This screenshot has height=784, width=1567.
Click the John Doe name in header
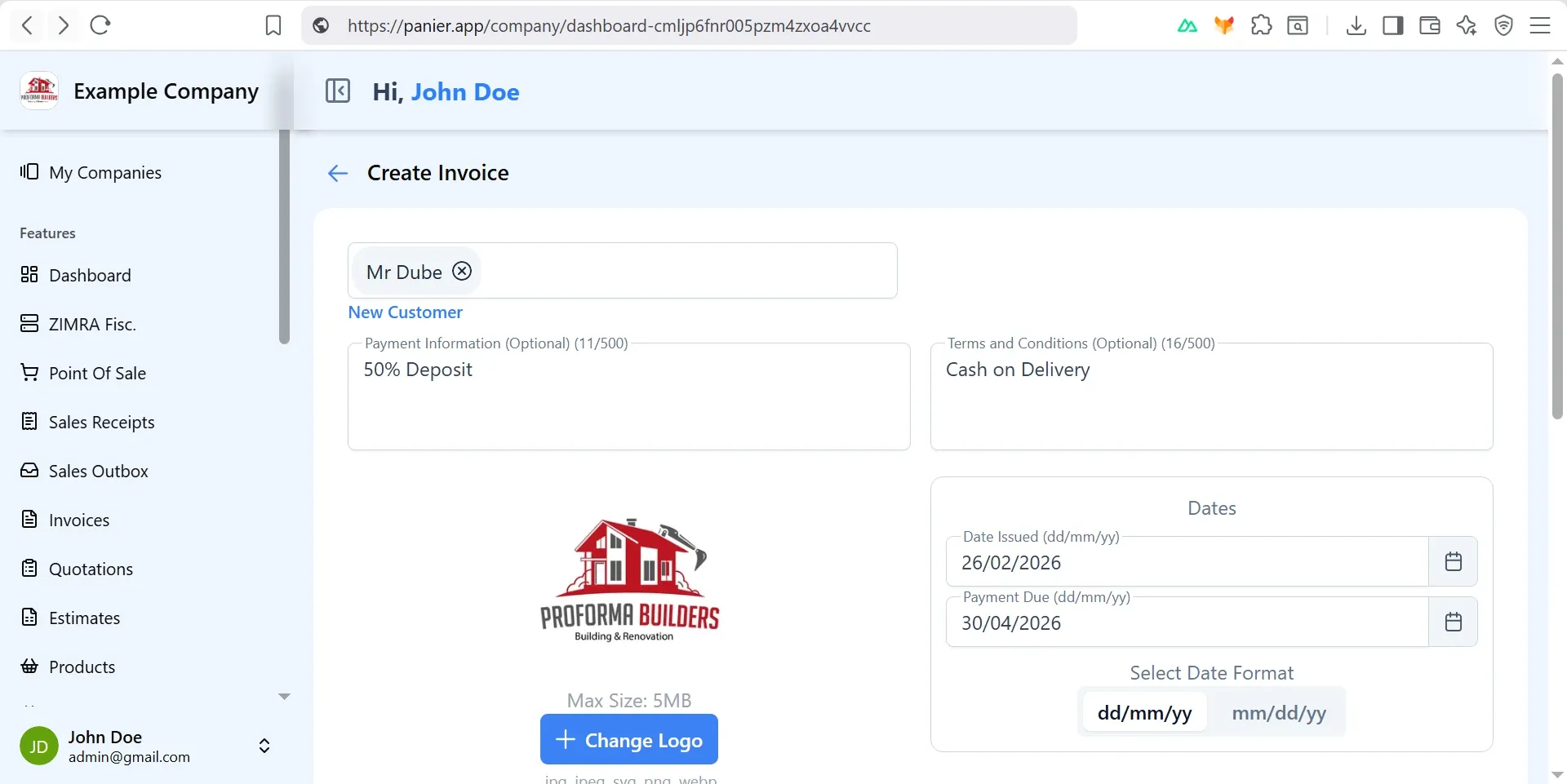465,91
